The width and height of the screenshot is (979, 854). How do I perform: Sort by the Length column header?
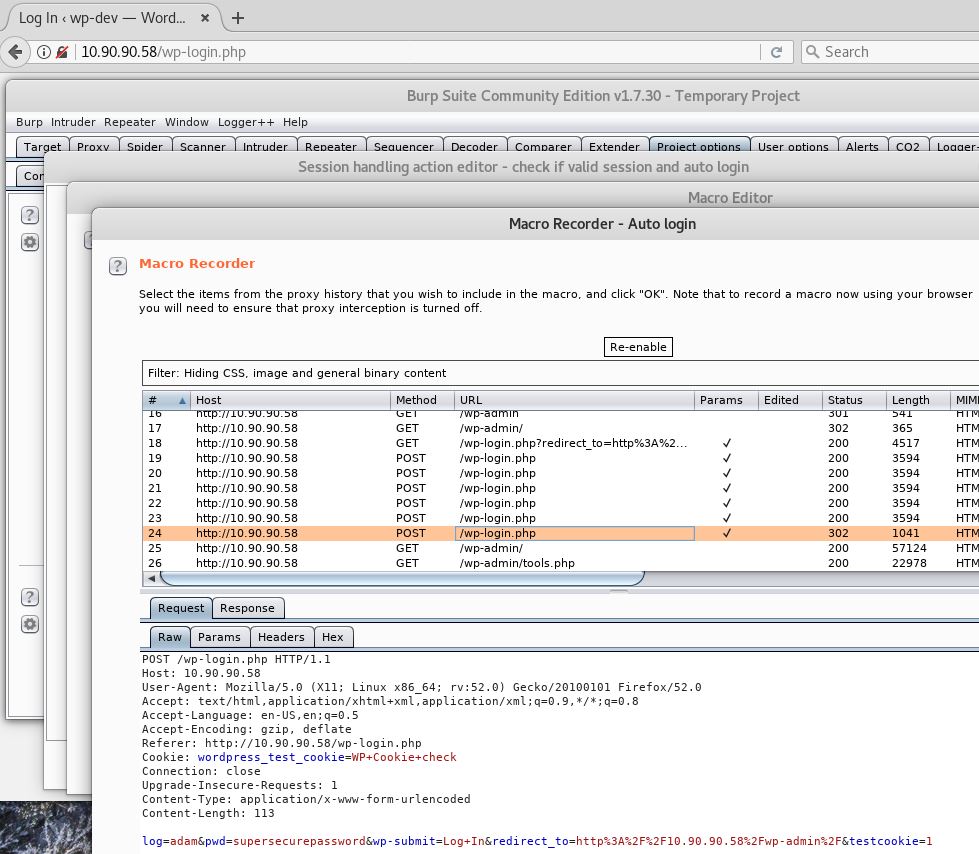point(918,400)
